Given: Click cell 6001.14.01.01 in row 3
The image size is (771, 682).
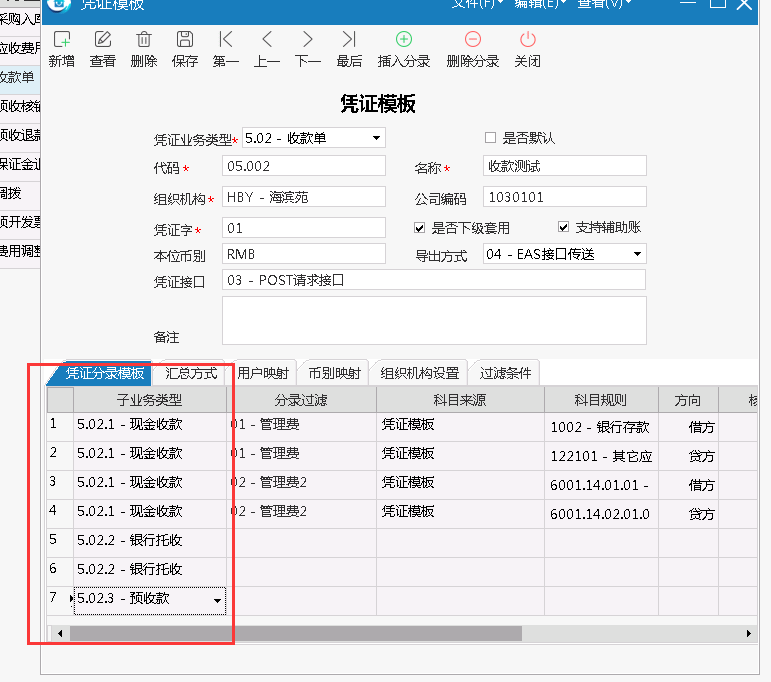Looking at the screenshot, I should pyautogui.click(x=601, y=485).
